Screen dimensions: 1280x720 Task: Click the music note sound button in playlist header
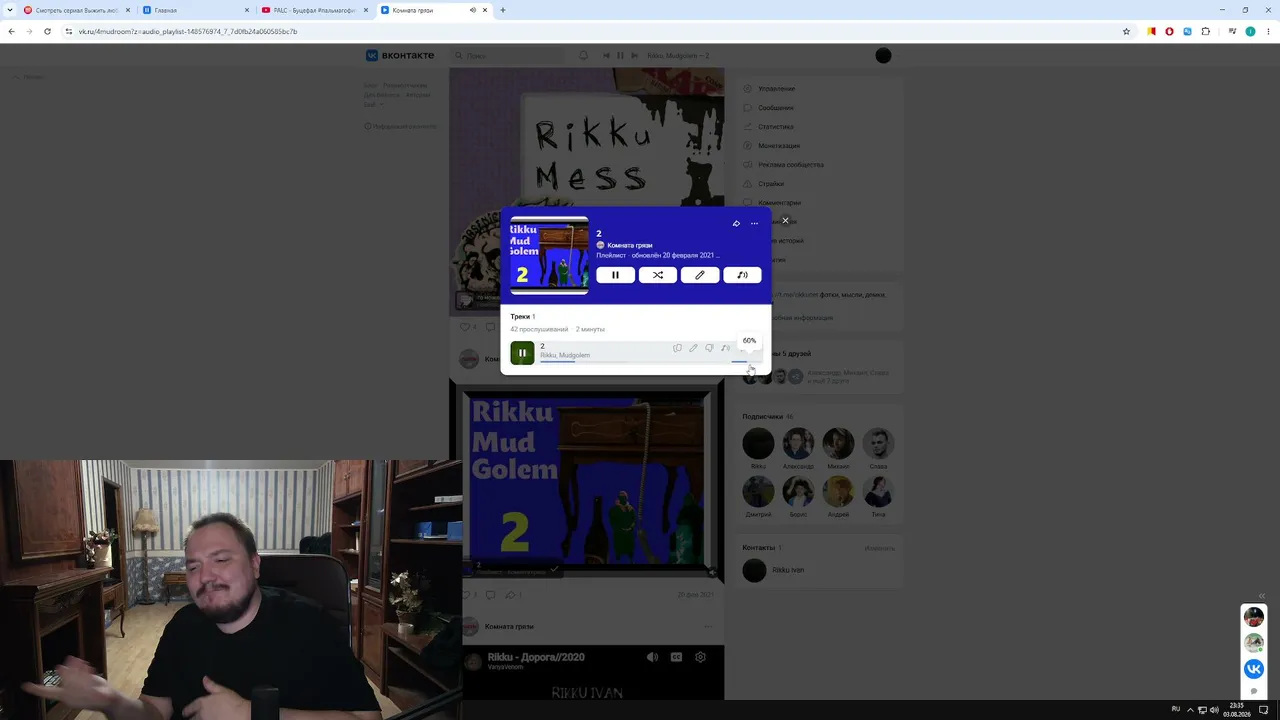[x=742, y=275]
